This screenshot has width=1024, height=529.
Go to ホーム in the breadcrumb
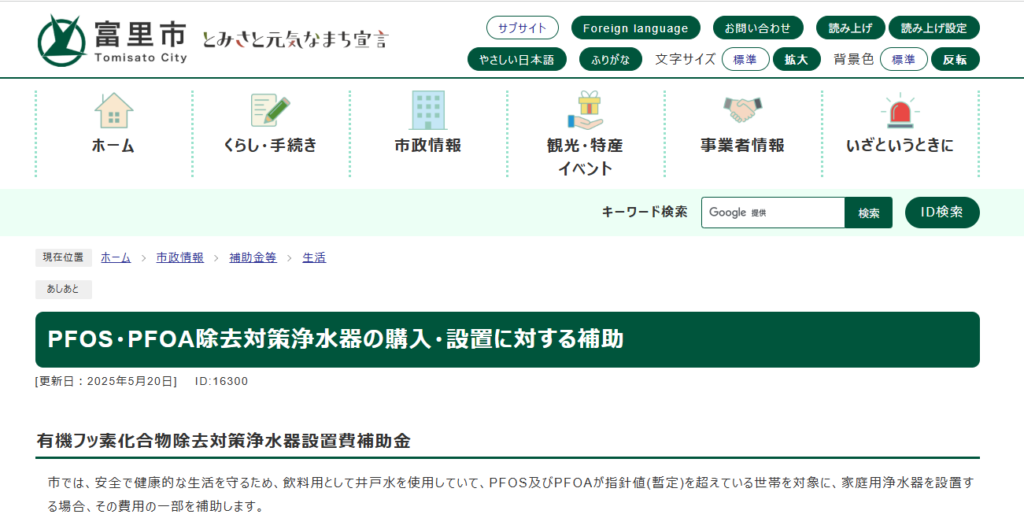(x=116, y=258)
